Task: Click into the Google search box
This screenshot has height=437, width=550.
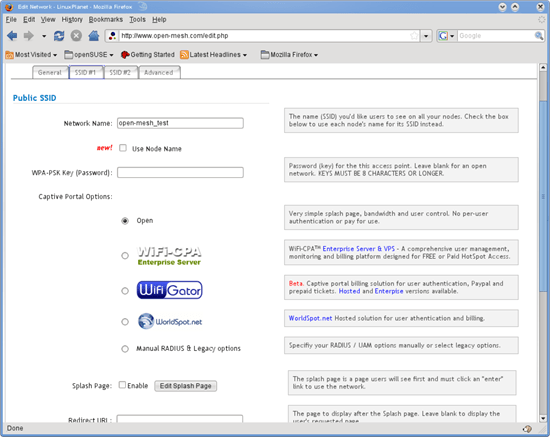Action: click(496, 36)
